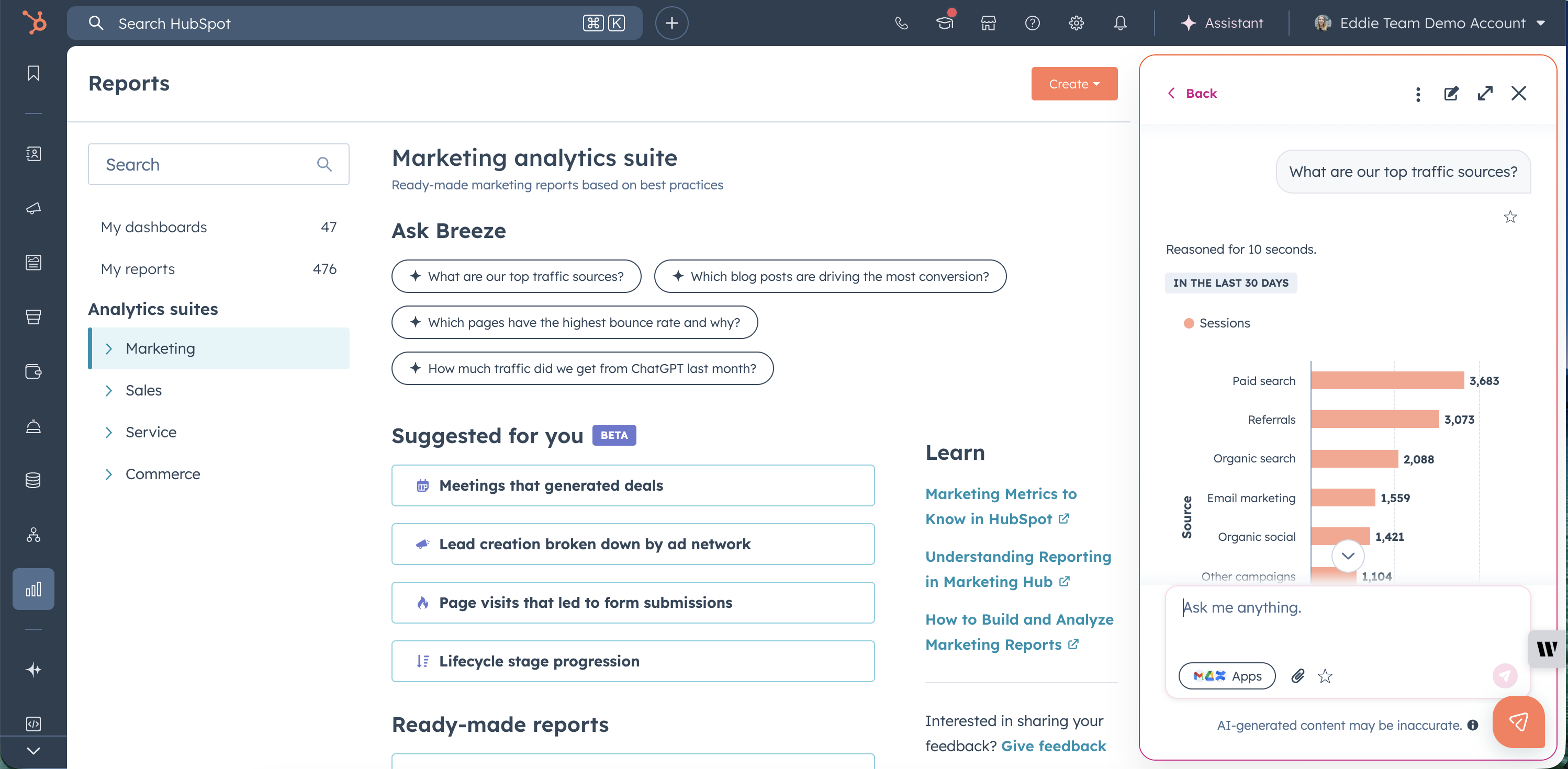
Task: Expand the assistant panel to full size
Action: pos(1485,93)
